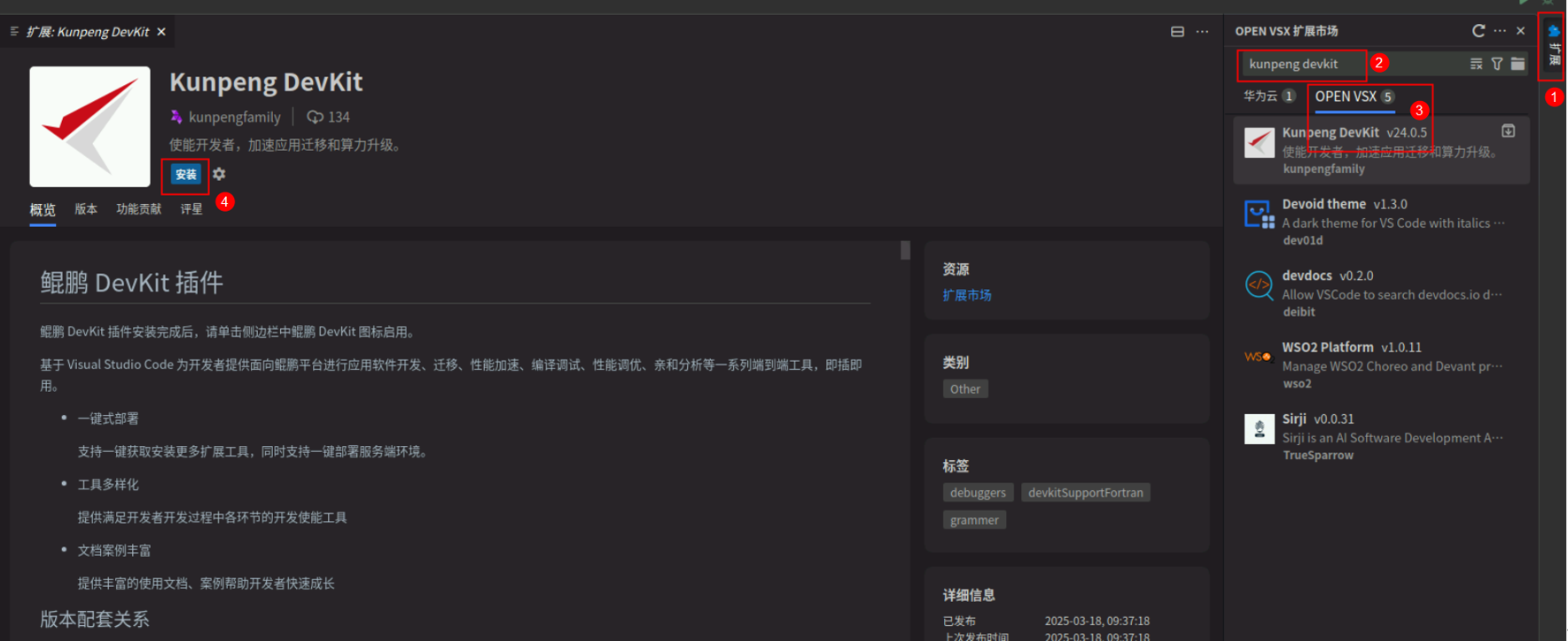Switch to the 版本 tab
Viewport: 1568px width, 641px height.
86,209
